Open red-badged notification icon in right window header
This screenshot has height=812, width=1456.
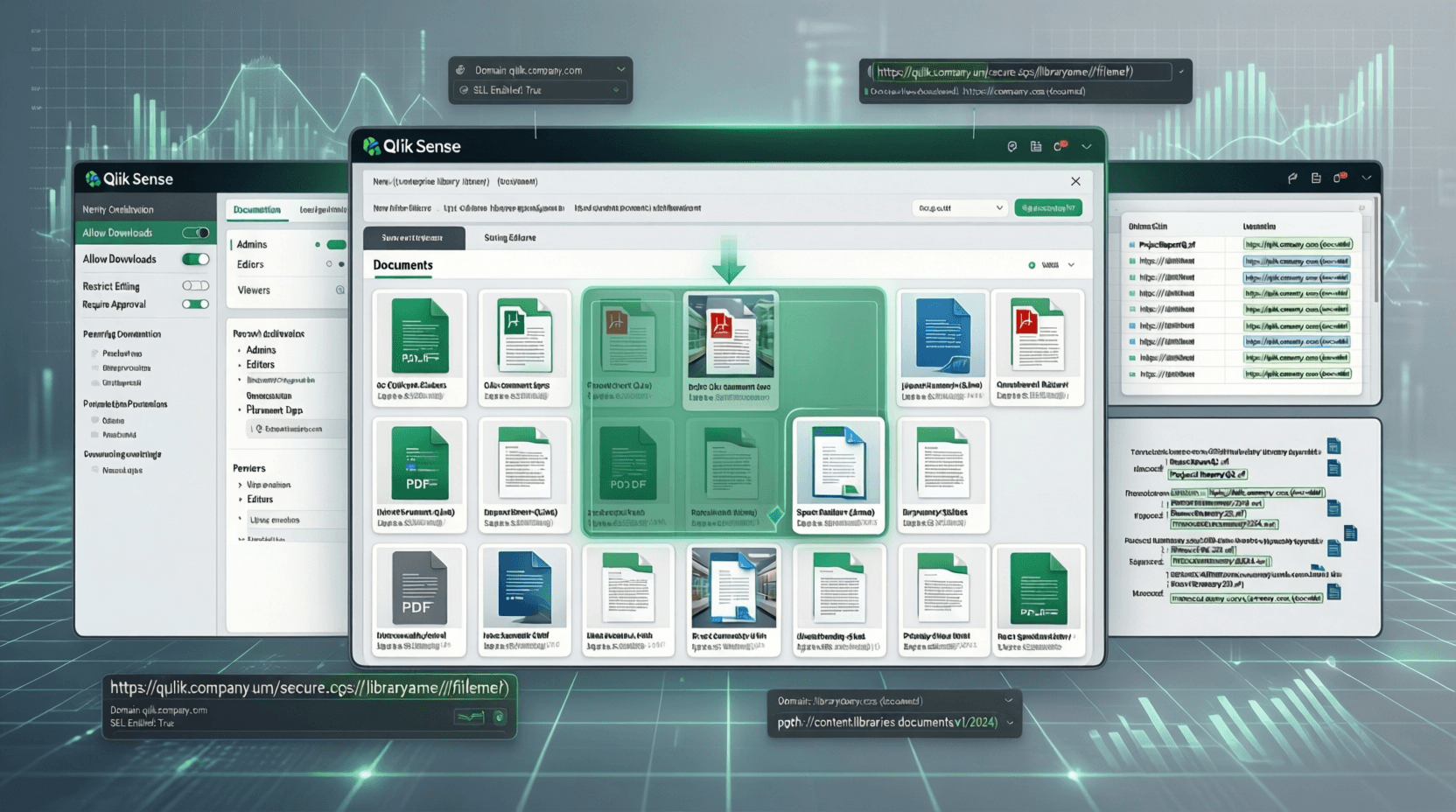1340,178
